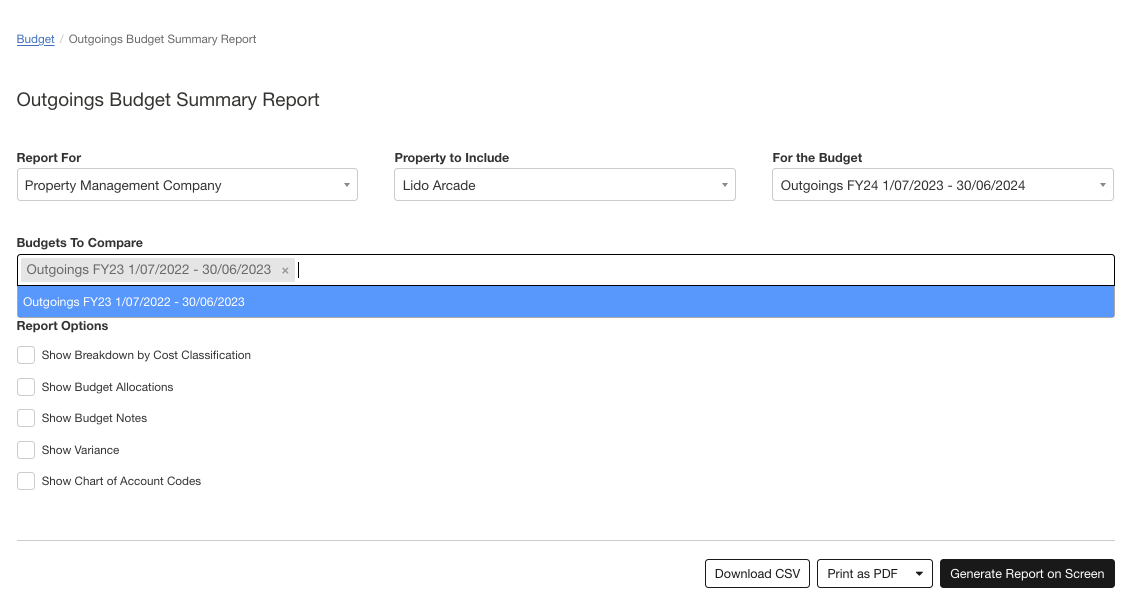Viewport: 1138px width, 607px height.
Task: Click the Report Options section label
Action: pos(62,326)
